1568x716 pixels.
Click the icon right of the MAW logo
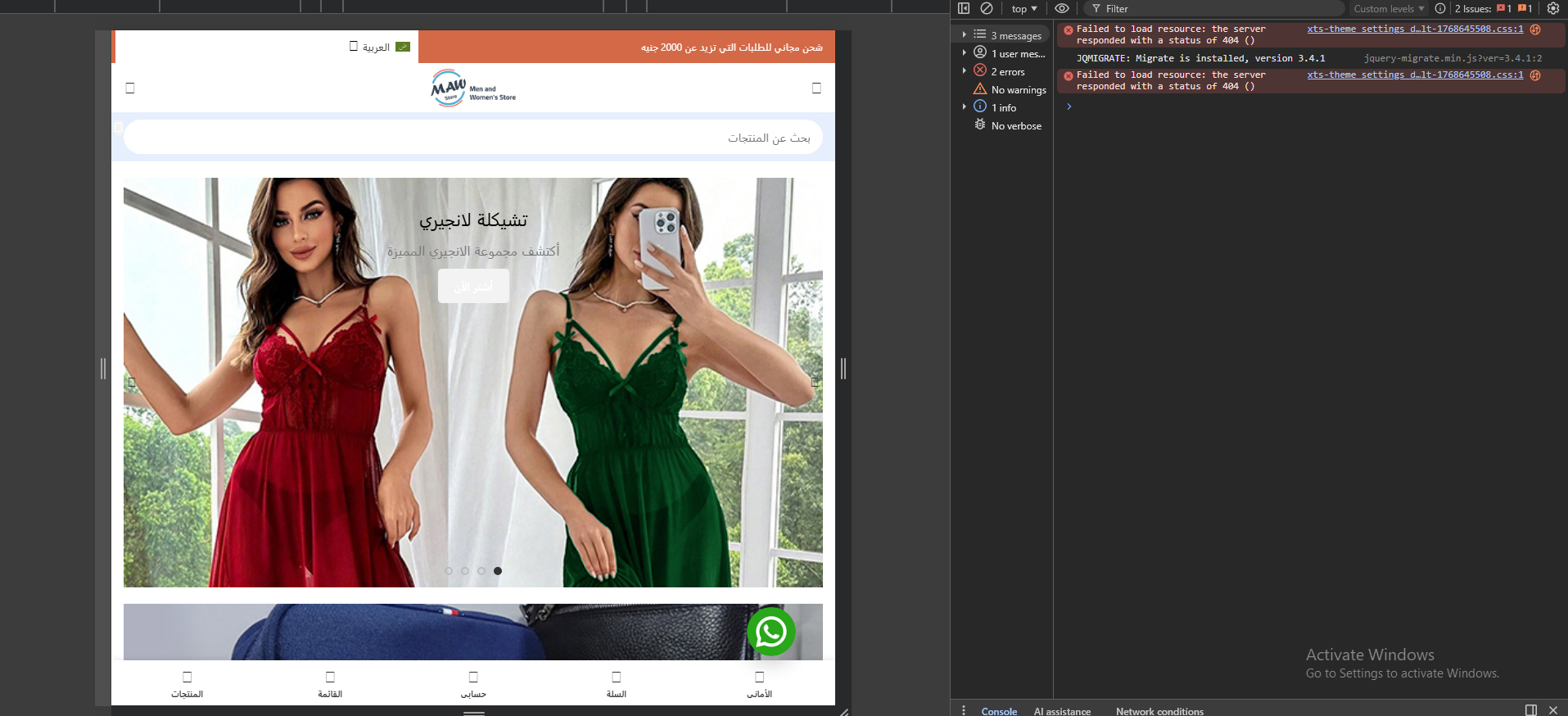point(816,88)
